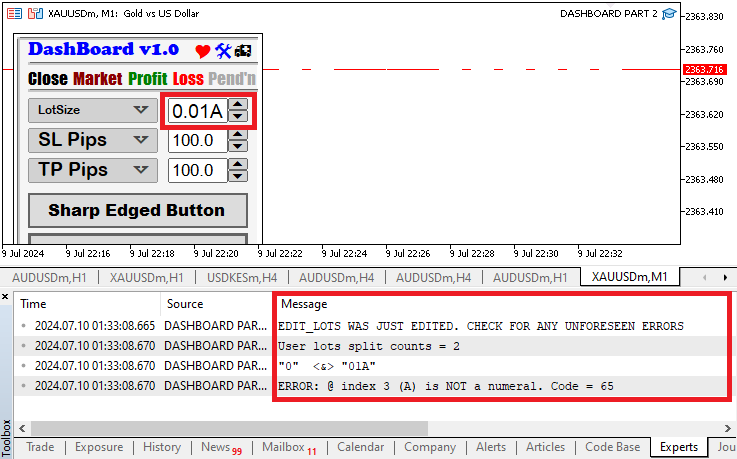Open the LotSize dropdown
The width and height of the screenshot is (737, 459).
point(93,110)
